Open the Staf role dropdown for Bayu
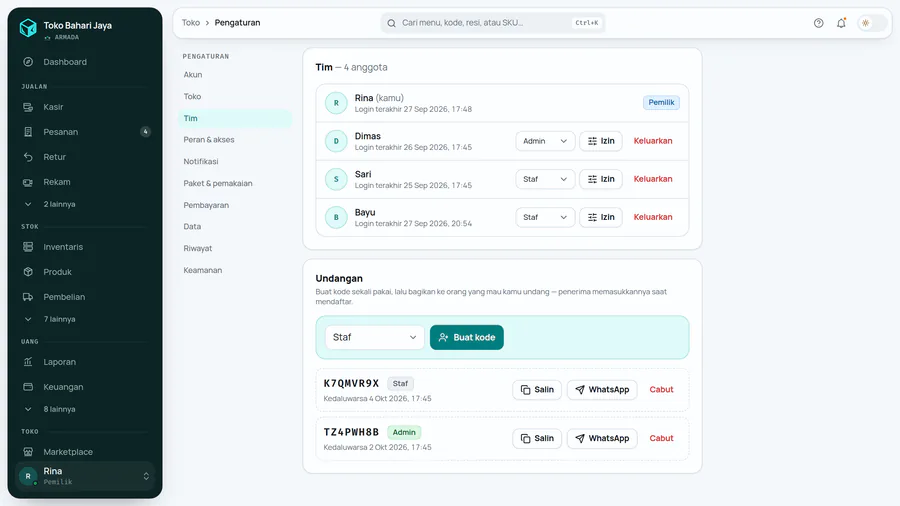Image resolution: width=900 pixels, height=506 pixels. coord(545,217)
